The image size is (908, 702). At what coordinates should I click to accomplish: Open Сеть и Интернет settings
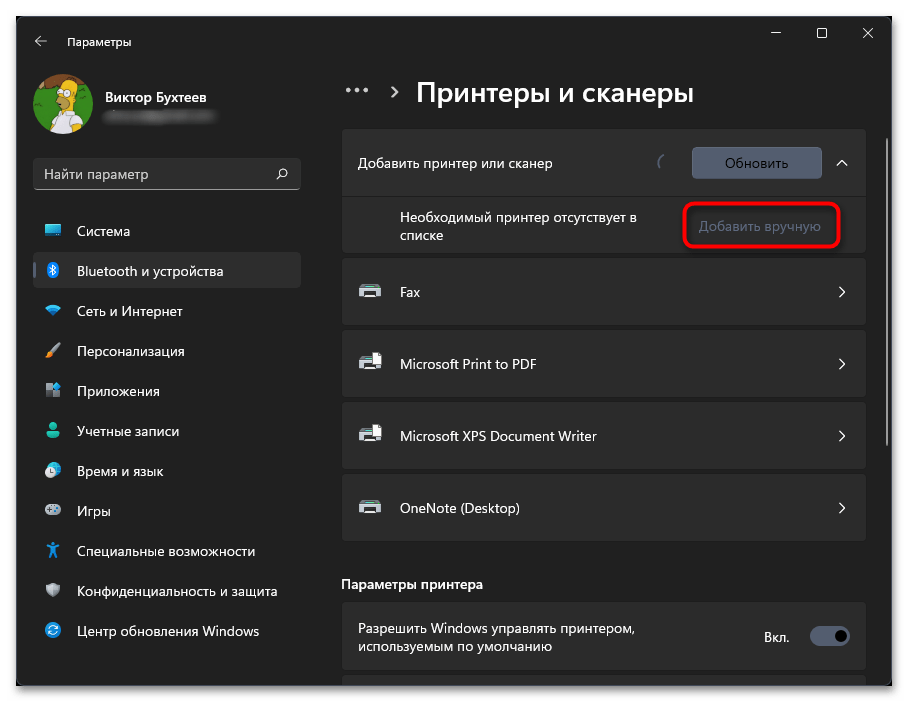[x=167, y=311]
